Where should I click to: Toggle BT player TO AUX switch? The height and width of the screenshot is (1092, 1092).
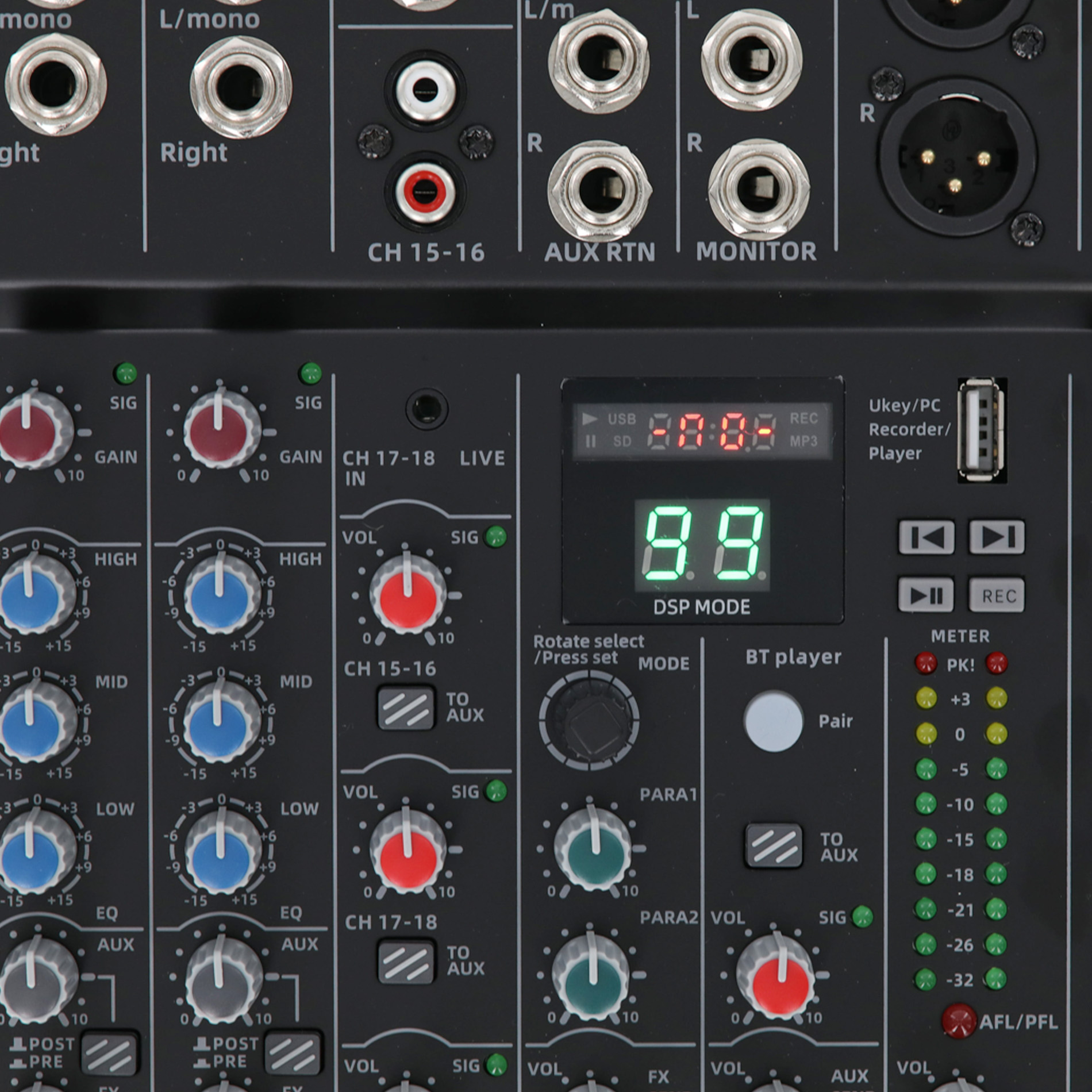pyautogui.click(x=773, y=845)
